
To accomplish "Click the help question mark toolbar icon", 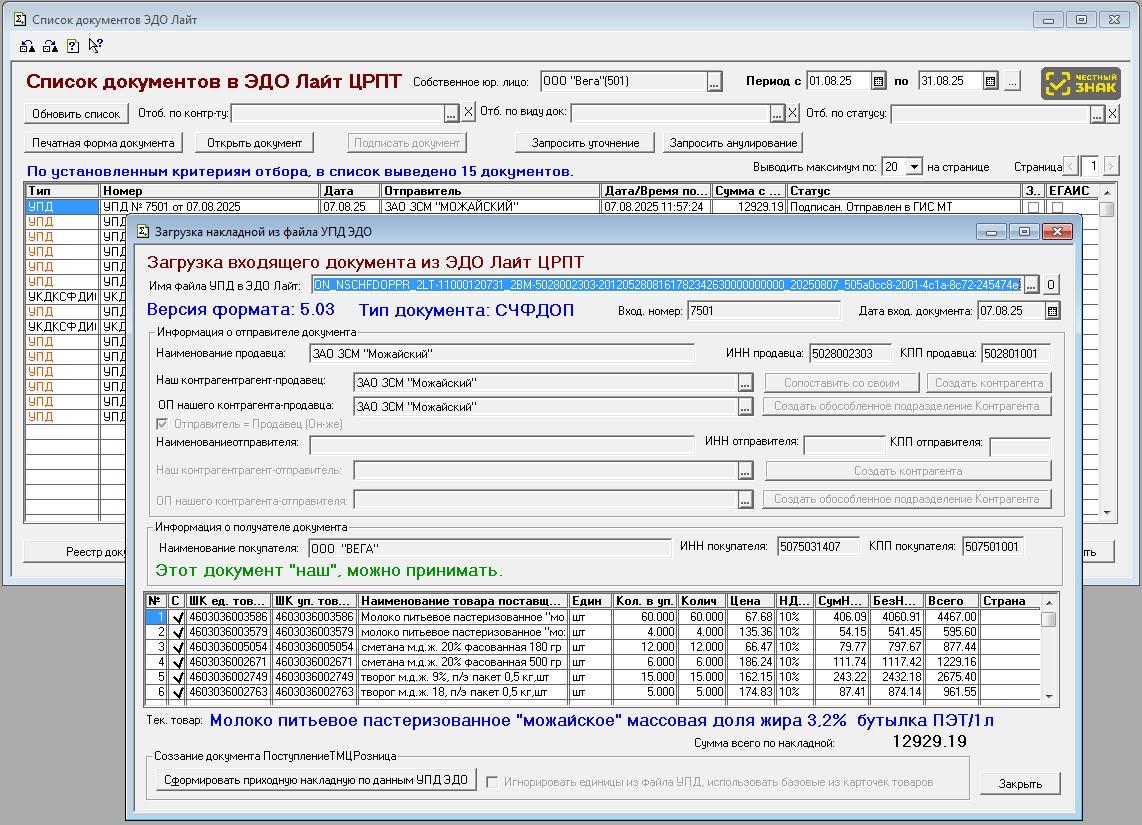I will click(73, 46).
